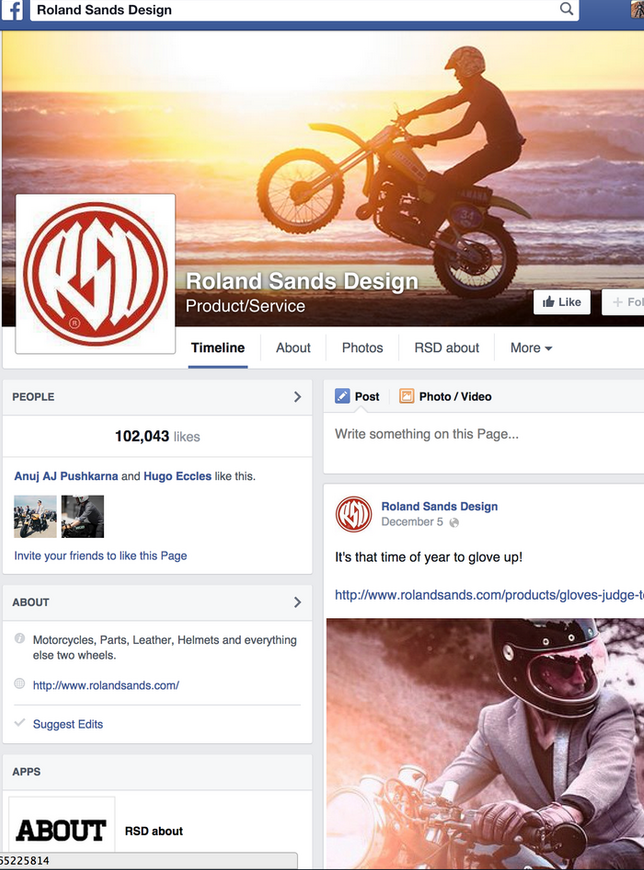This screenshot has height=870, width=644.
Task: Expand the ABOUT section chevron
Action: [x=297, y=602]
